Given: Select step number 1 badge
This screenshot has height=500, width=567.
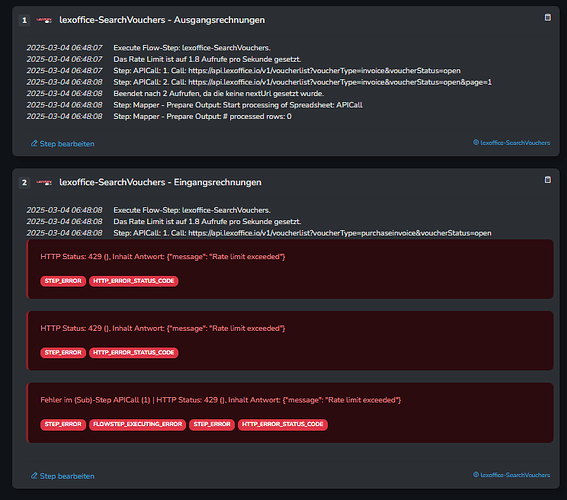Looking at the screenshot, I should [24, 20].
